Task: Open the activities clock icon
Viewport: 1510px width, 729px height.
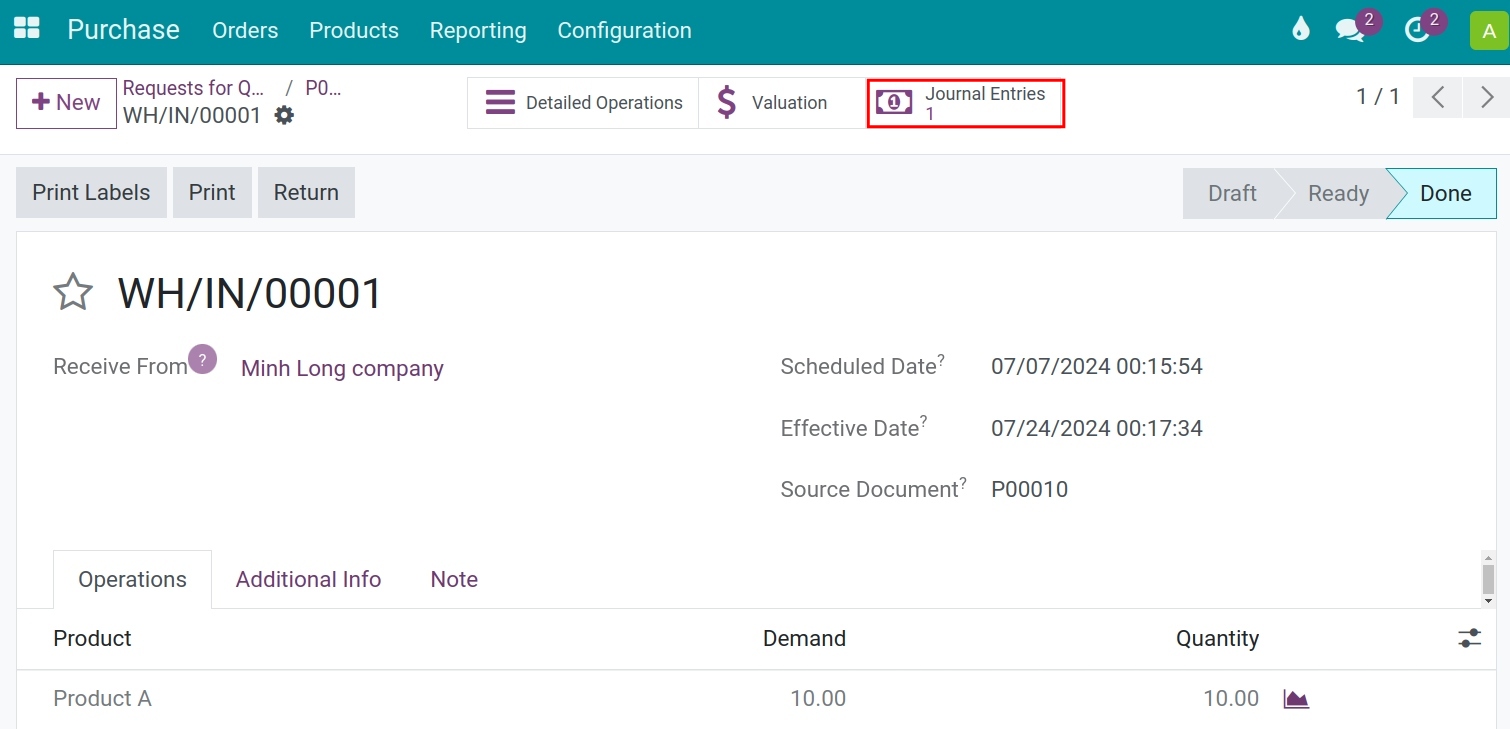Action: [1417, 30]
